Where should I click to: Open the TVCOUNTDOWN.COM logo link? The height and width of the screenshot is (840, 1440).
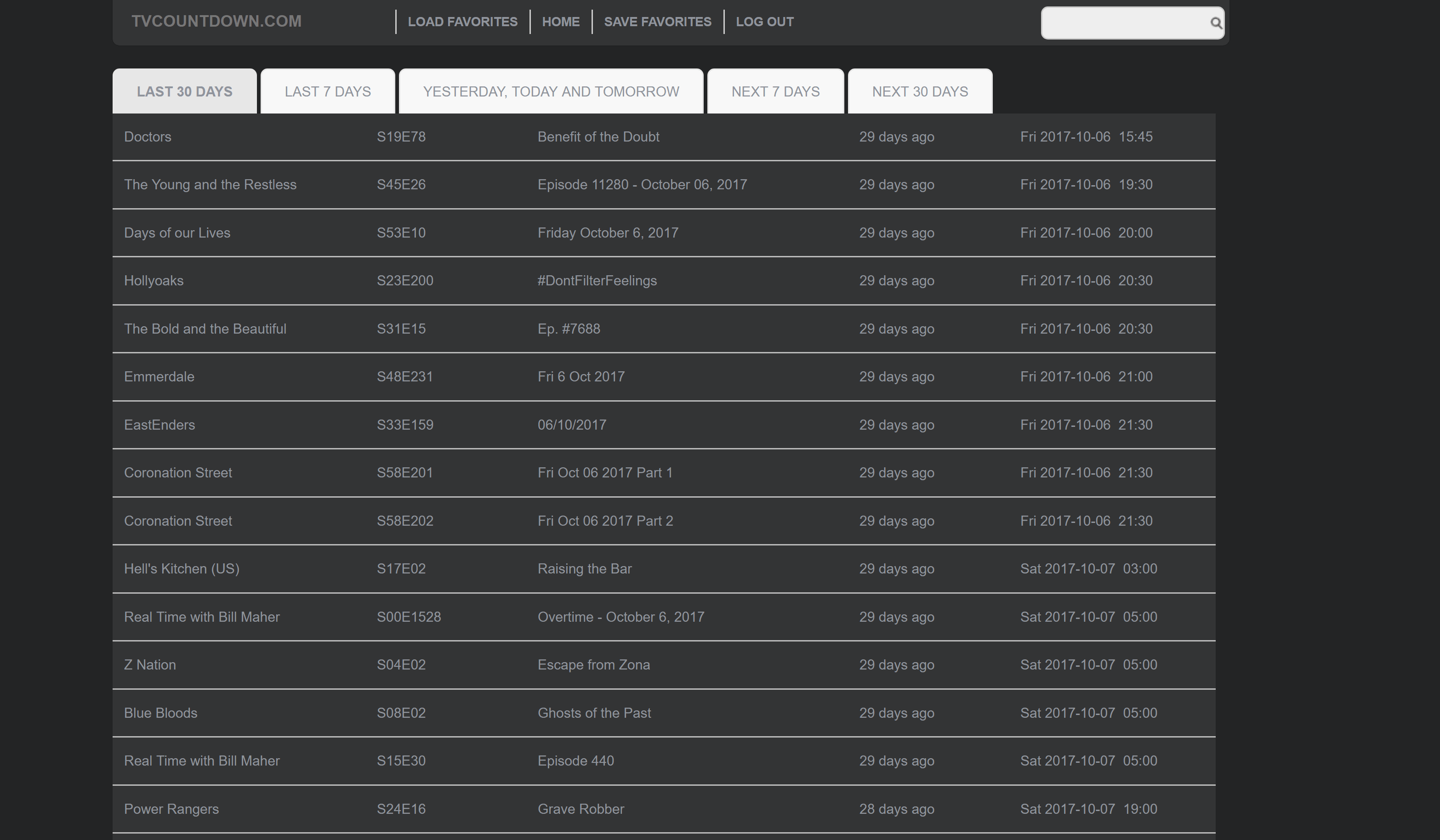pyautogui.click(x=216, y=21)
